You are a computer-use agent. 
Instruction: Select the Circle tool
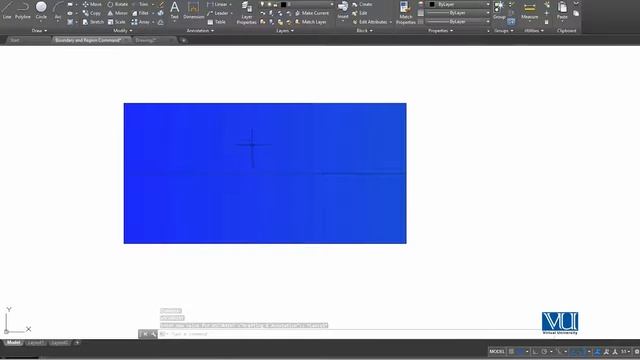tap(41, 11)
